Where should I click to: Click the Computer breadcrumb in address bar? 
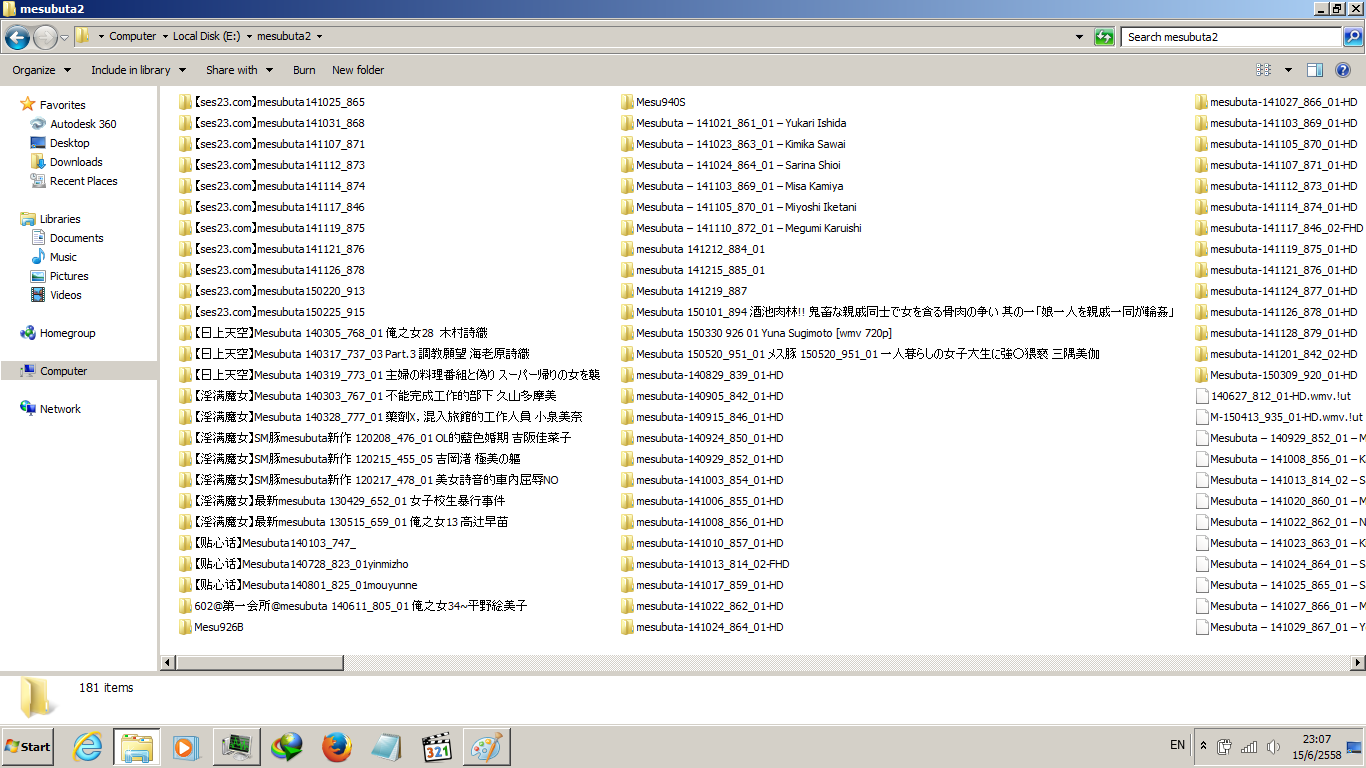[133, 37]
